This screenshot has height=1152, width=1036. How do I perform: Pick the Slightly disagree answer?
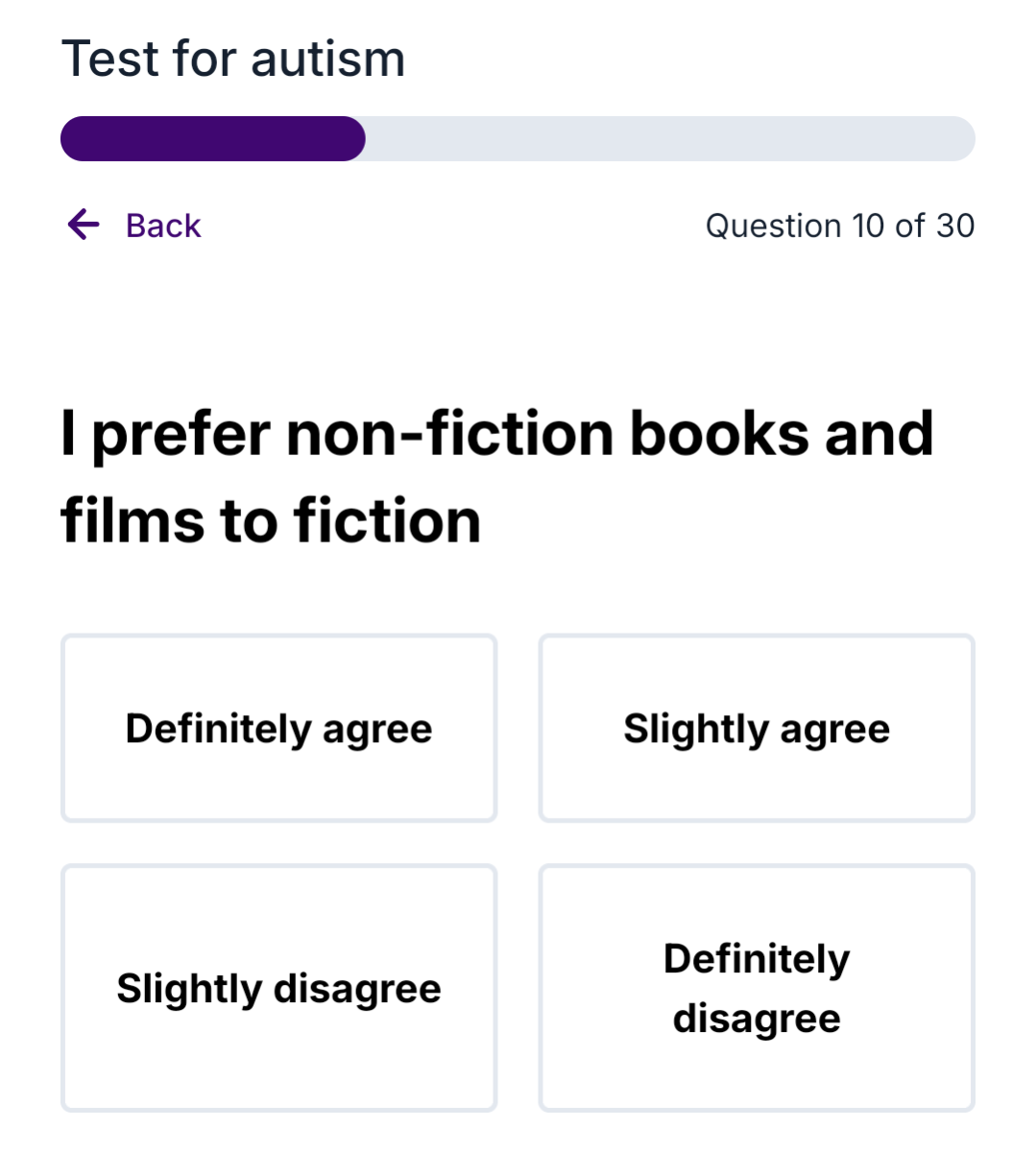(x=279, y=988)
